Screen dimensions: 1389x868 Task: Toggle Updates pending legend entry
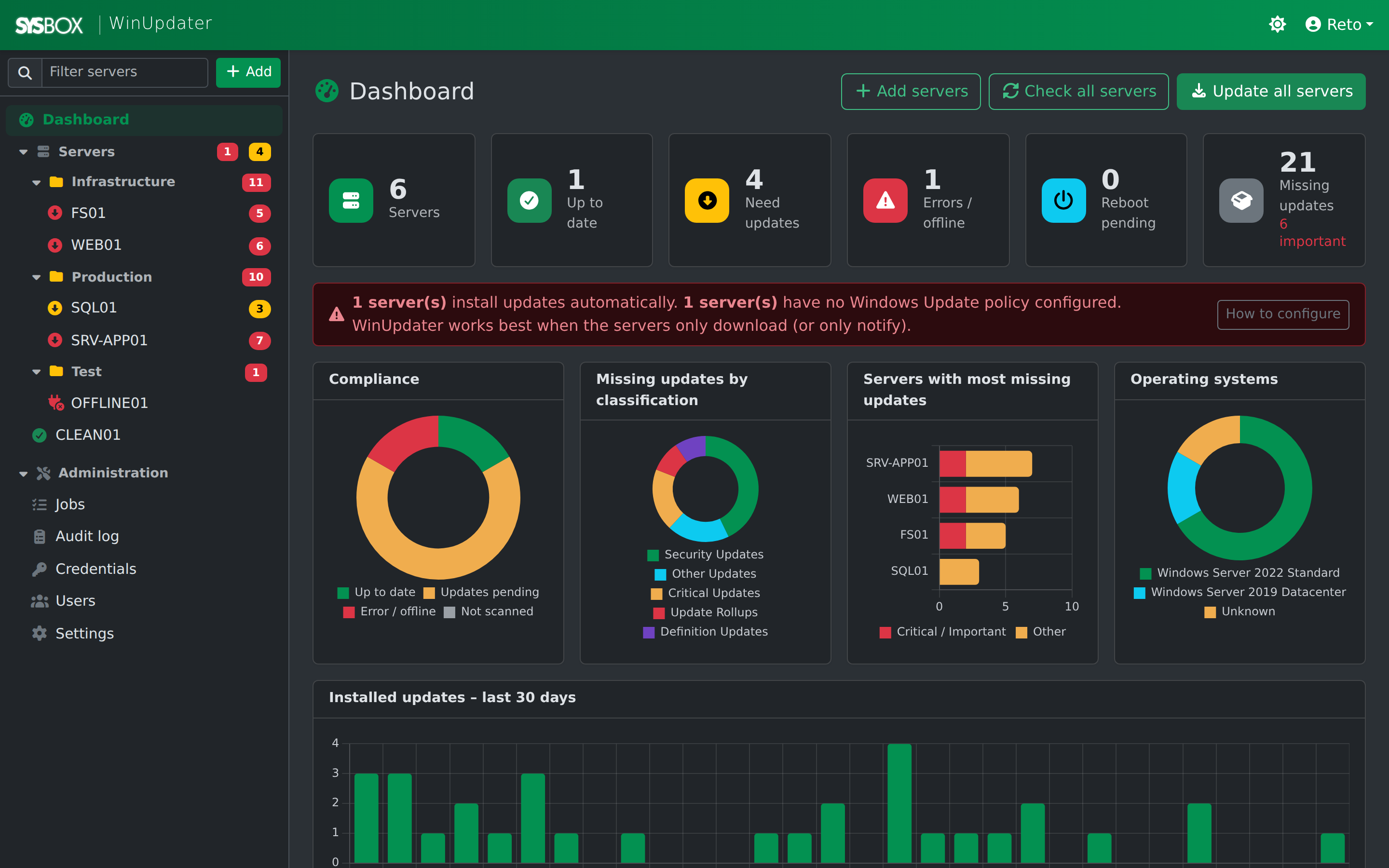pyautogui.click(x=481, y=593)
